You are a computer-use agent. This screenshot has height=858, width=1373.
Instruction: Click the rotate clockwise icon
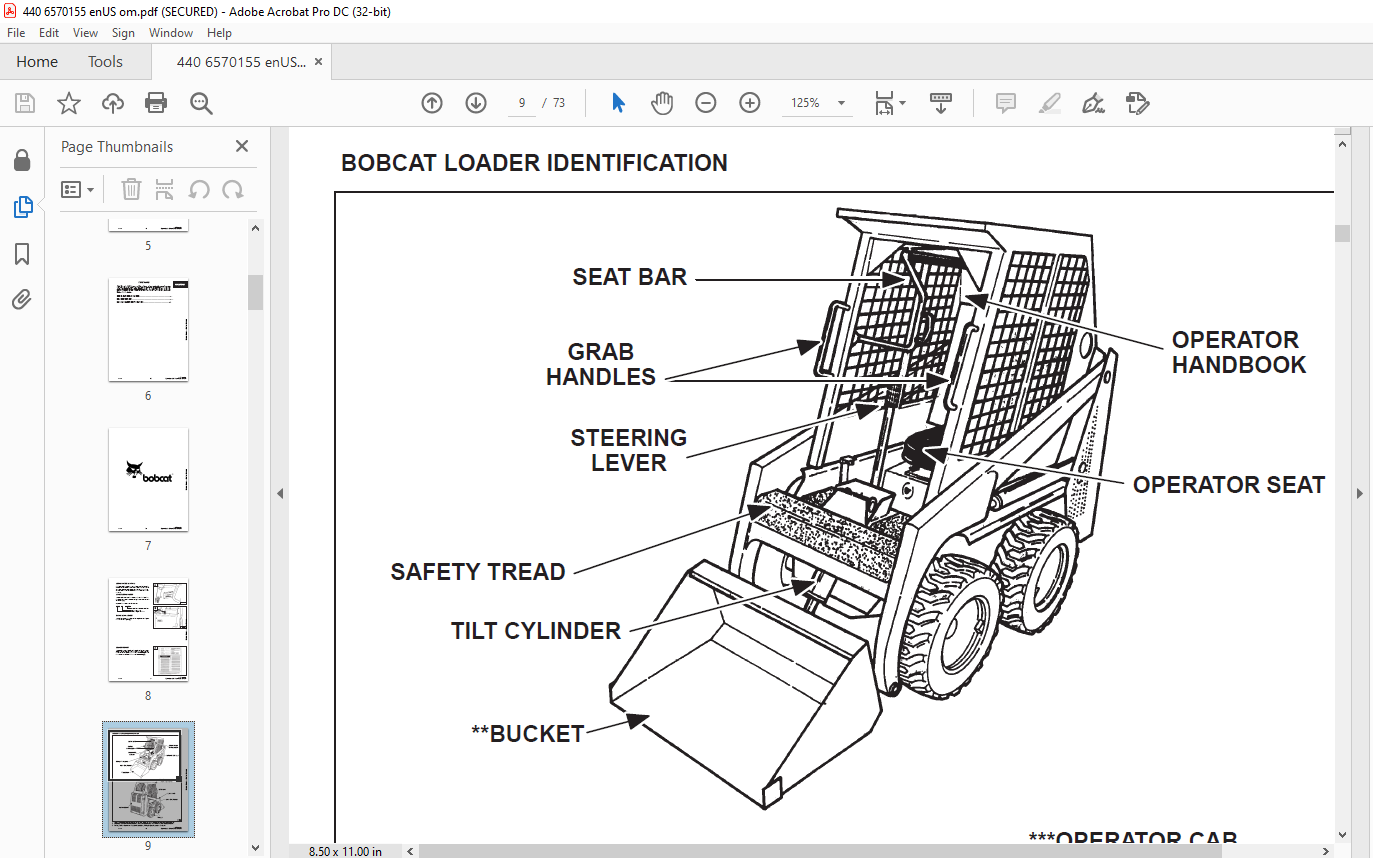pos(233,189)
